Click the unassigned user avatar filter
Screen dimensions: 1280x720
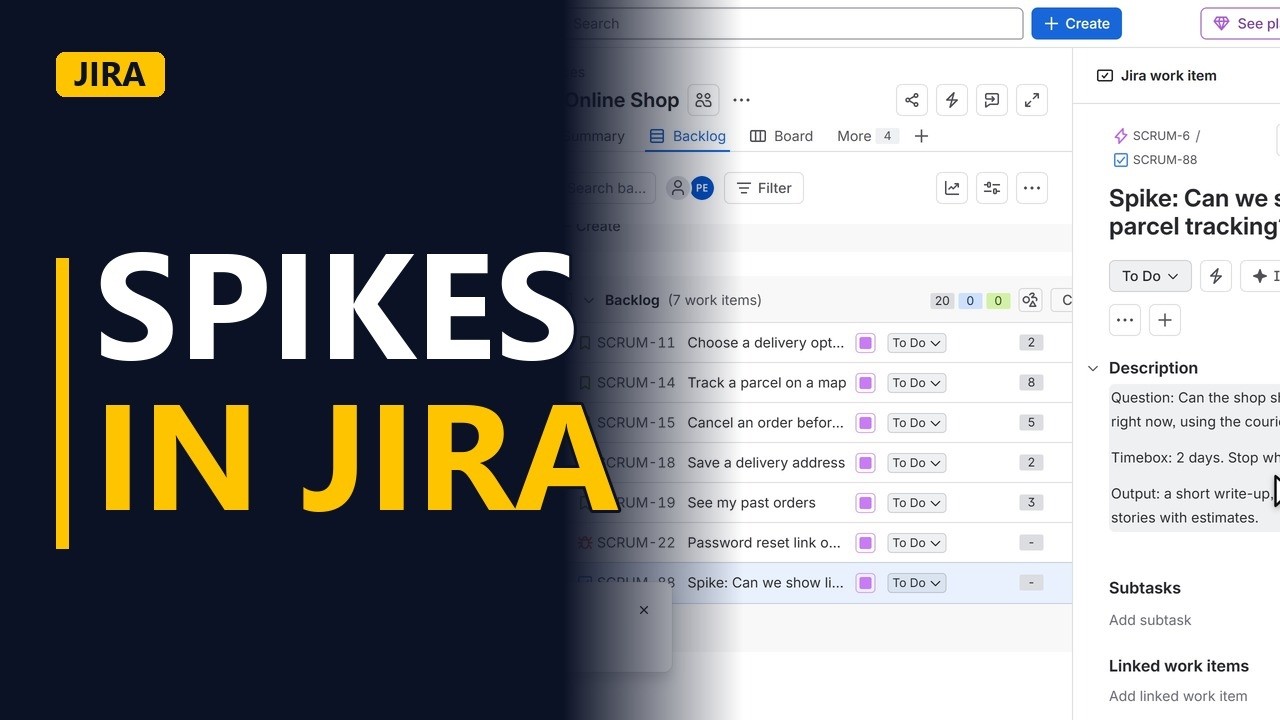click(x=677, y=188)
